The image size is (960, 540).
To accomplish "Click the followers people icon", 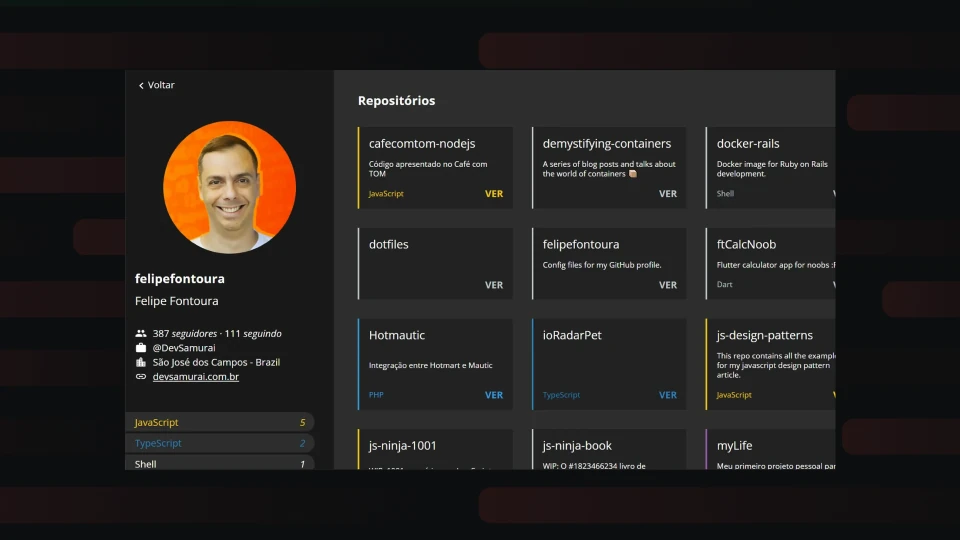I will (x=141, y=333).
